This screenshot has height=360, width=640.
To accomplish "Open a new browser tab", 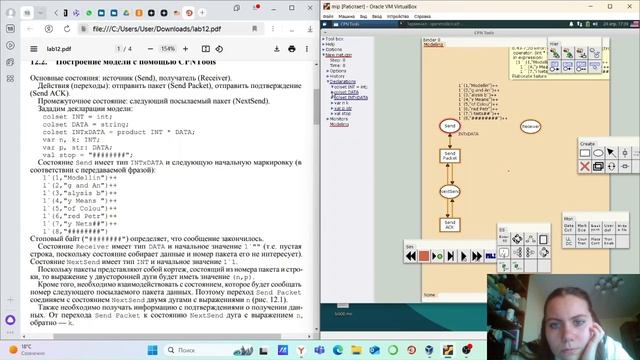I will pyautogui.click(x=202, y=13).
